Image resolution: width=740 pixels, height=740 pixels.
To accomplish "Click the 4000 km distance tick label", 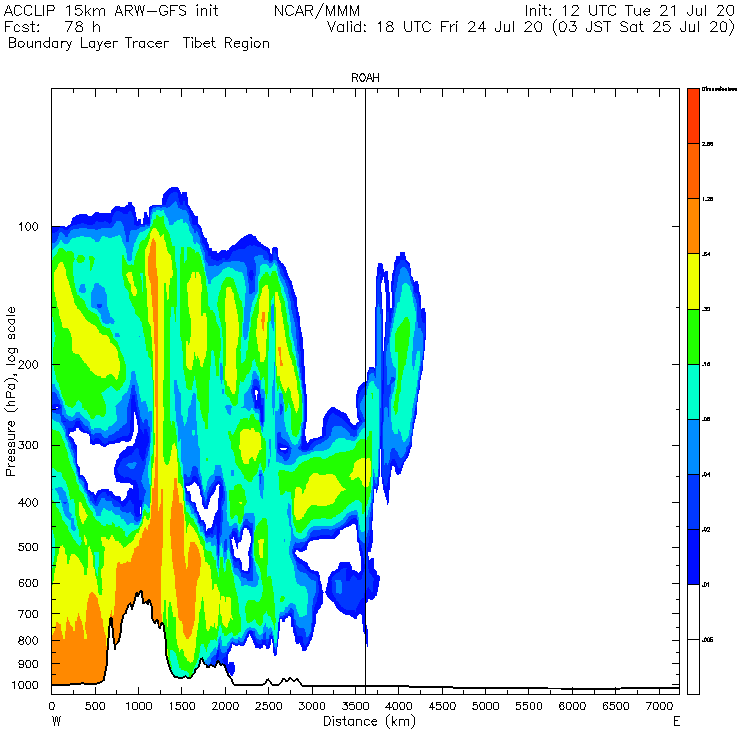I will click(x=399, y=706).
